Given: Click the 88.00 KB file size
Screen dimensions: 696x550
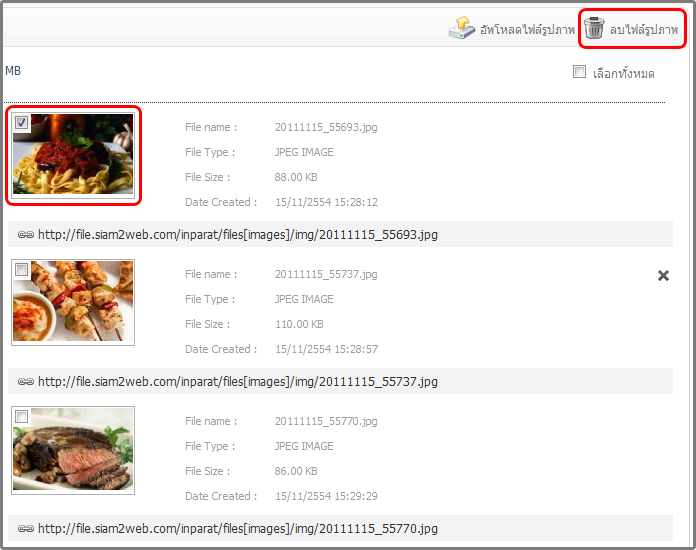Looking at the screenshot, I should pos(296,177).
